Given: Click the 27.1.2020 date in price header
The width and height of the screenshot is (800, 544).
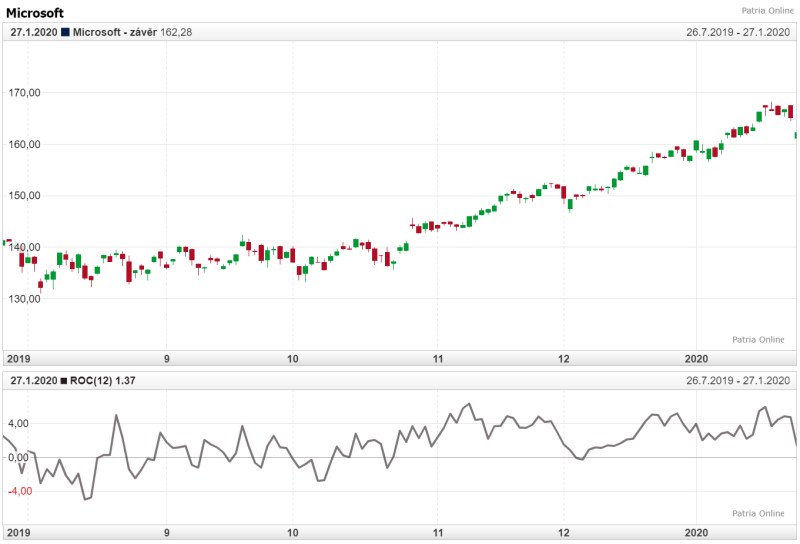Looking at the screenshot, I should pos(33,33).
